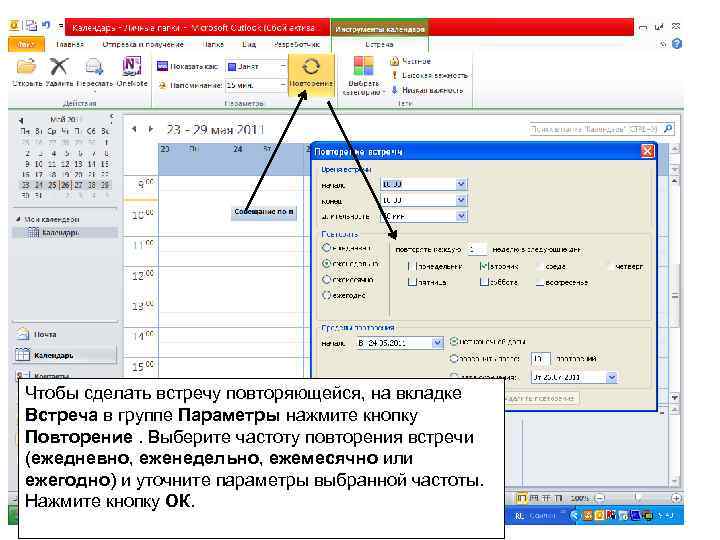Click day 26 in mini calendar
Image resolution: width=720 pixels, height=540 pixels.
pos(65,185)
